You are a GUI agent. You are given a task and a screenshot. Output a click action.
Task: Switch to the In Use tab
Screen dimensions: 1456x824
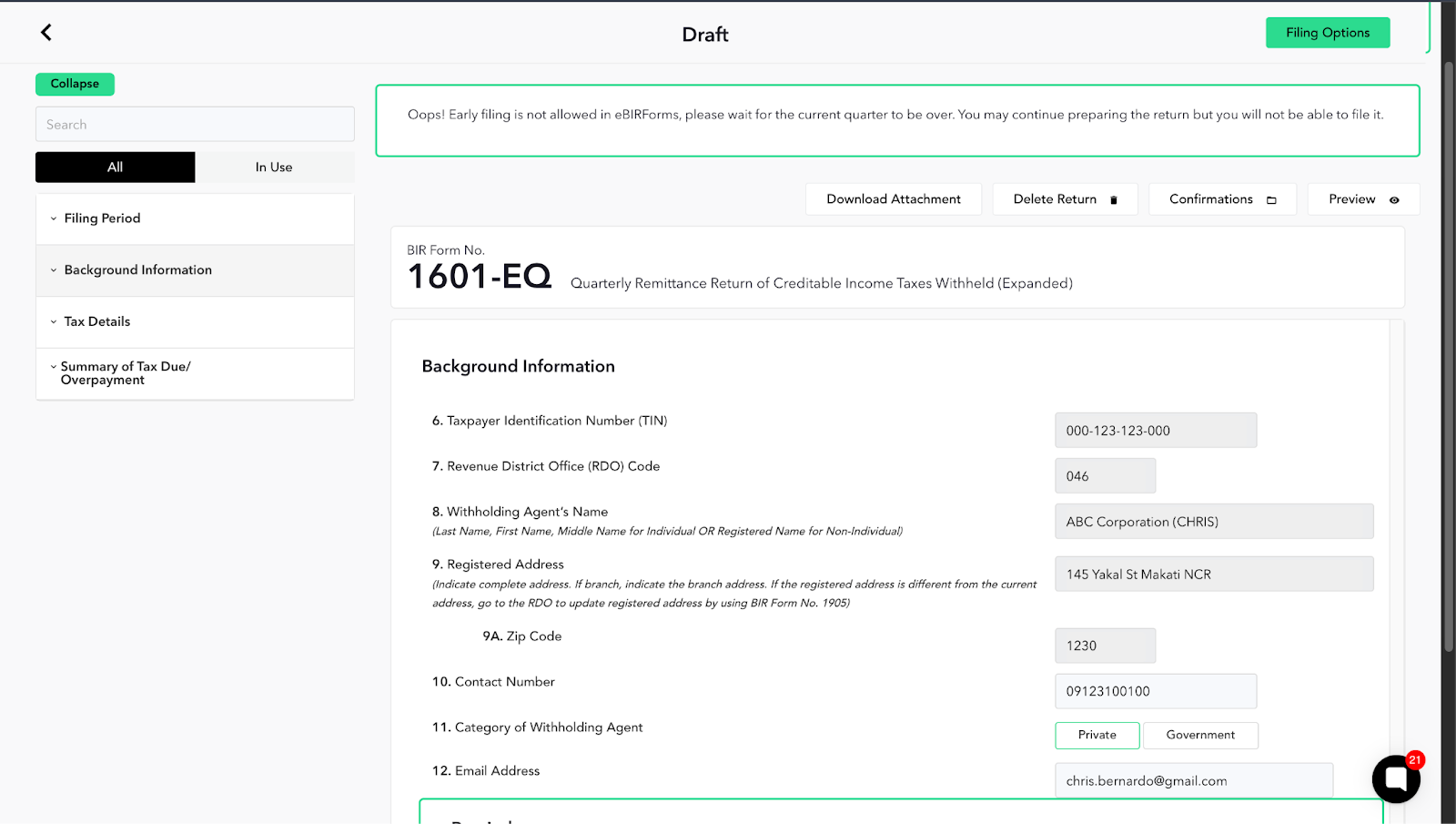click(274, 168)
